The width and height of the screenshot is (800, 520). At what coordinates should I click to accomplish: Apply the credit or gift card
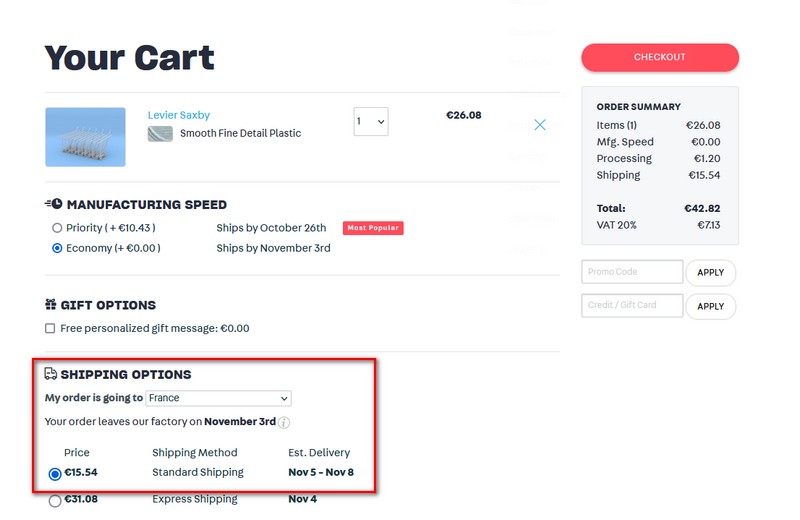click(710, 306)
